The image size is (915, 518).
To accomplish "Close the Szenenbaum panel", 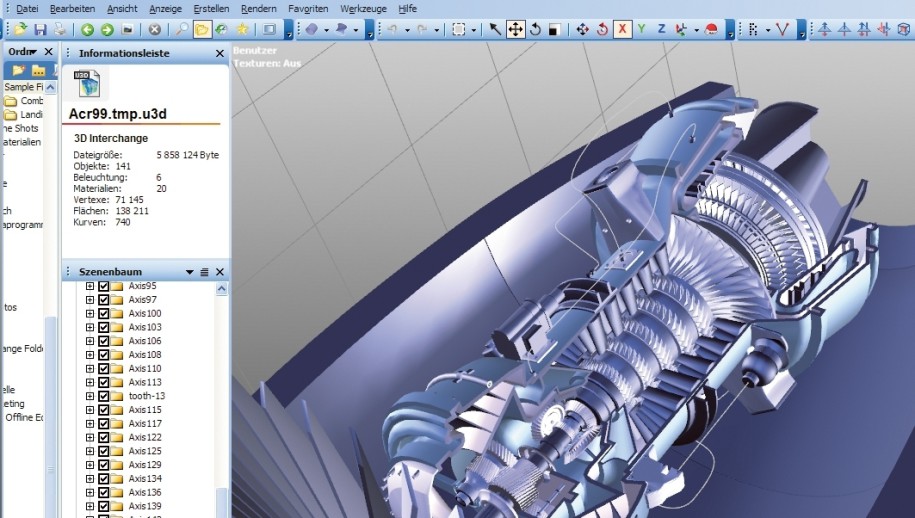I will point(220,272).
